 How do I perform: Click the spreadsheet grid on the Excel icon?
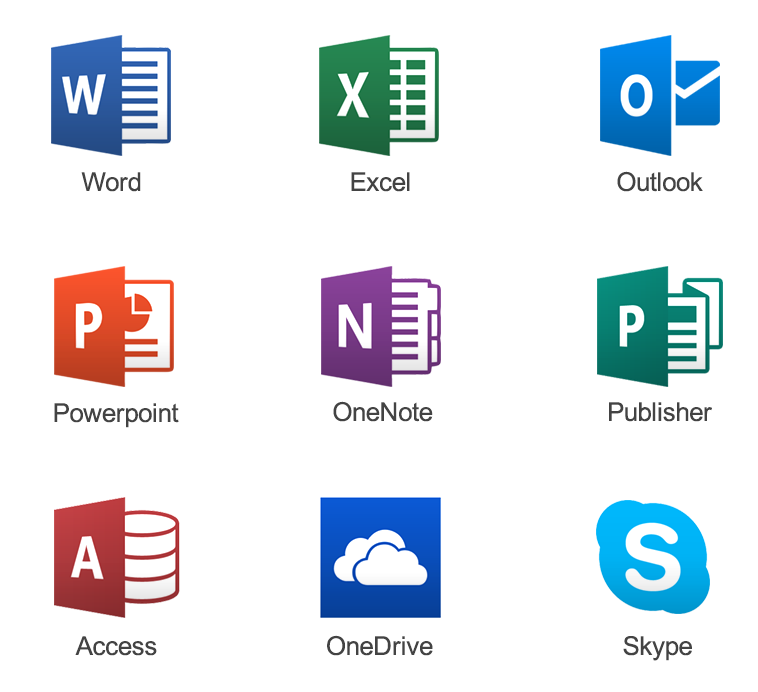click(414, 96)
